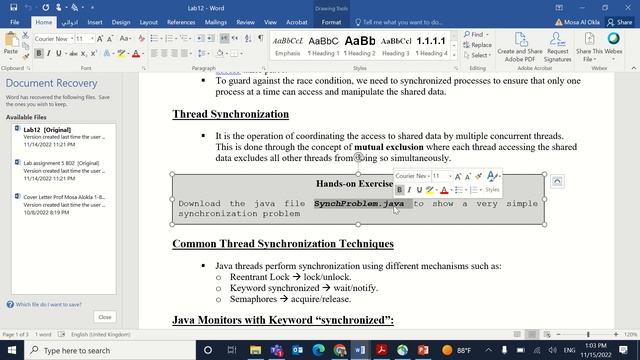Apply superscript formatting
This screenshot has height=360, width=640.
[x=93, y=53]
